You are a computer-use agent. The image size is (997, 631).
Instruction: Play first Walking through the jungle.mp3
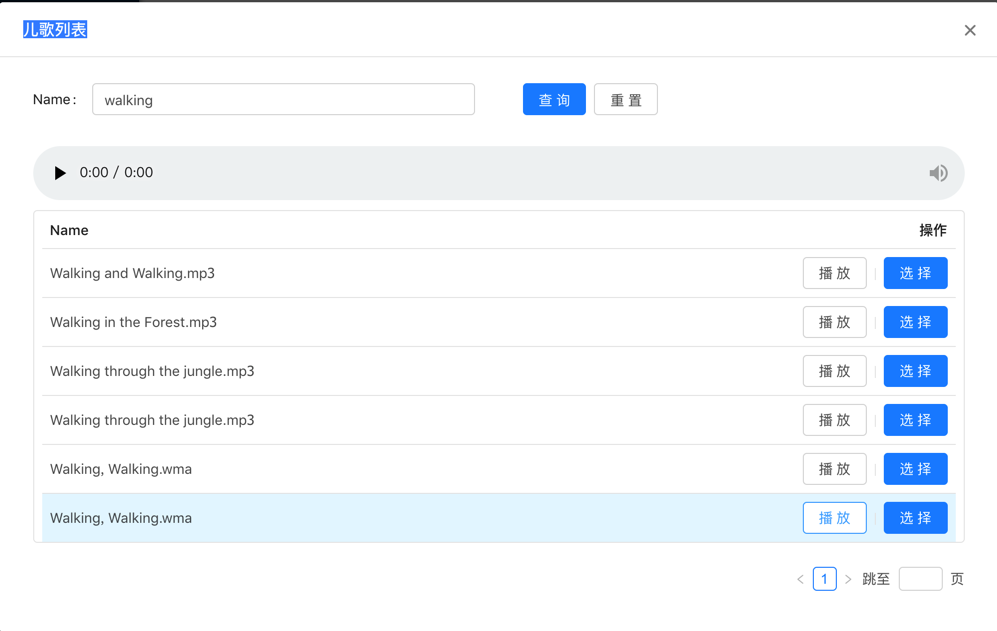tap(834, 371)
